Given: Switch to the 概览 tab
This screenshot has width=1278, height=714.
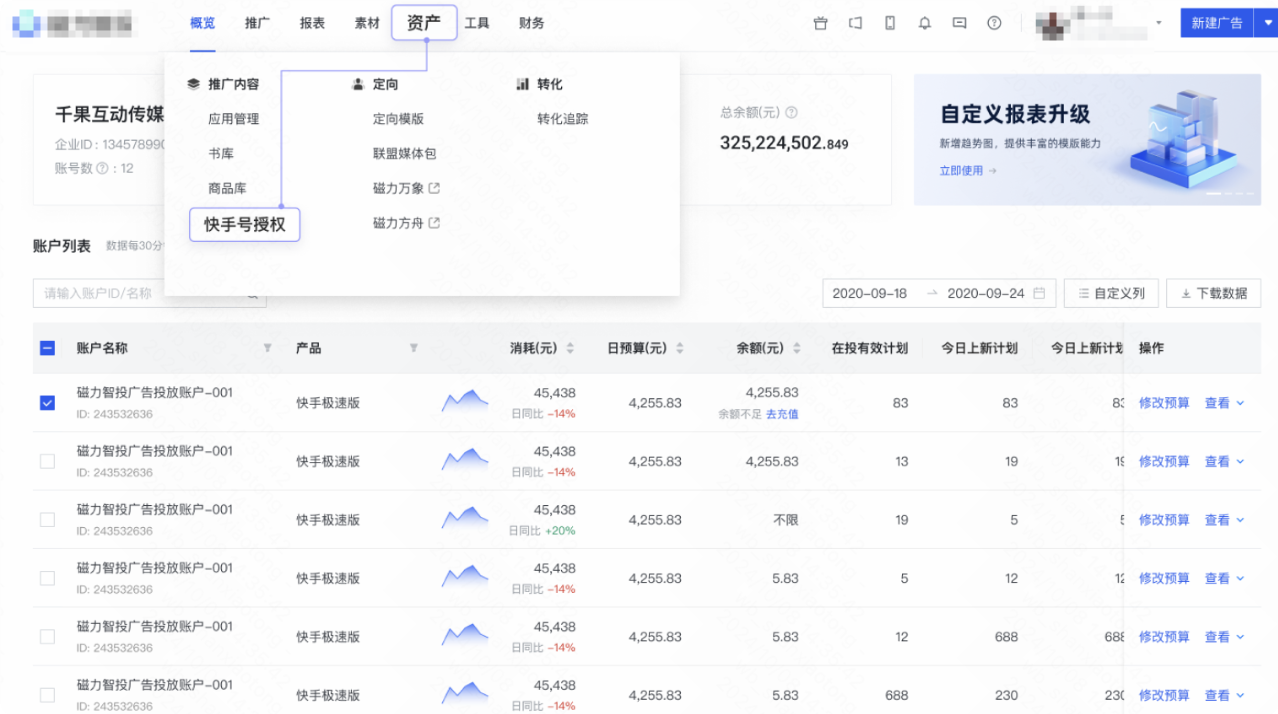Looking at the screenshot, I should coord(202,23).
